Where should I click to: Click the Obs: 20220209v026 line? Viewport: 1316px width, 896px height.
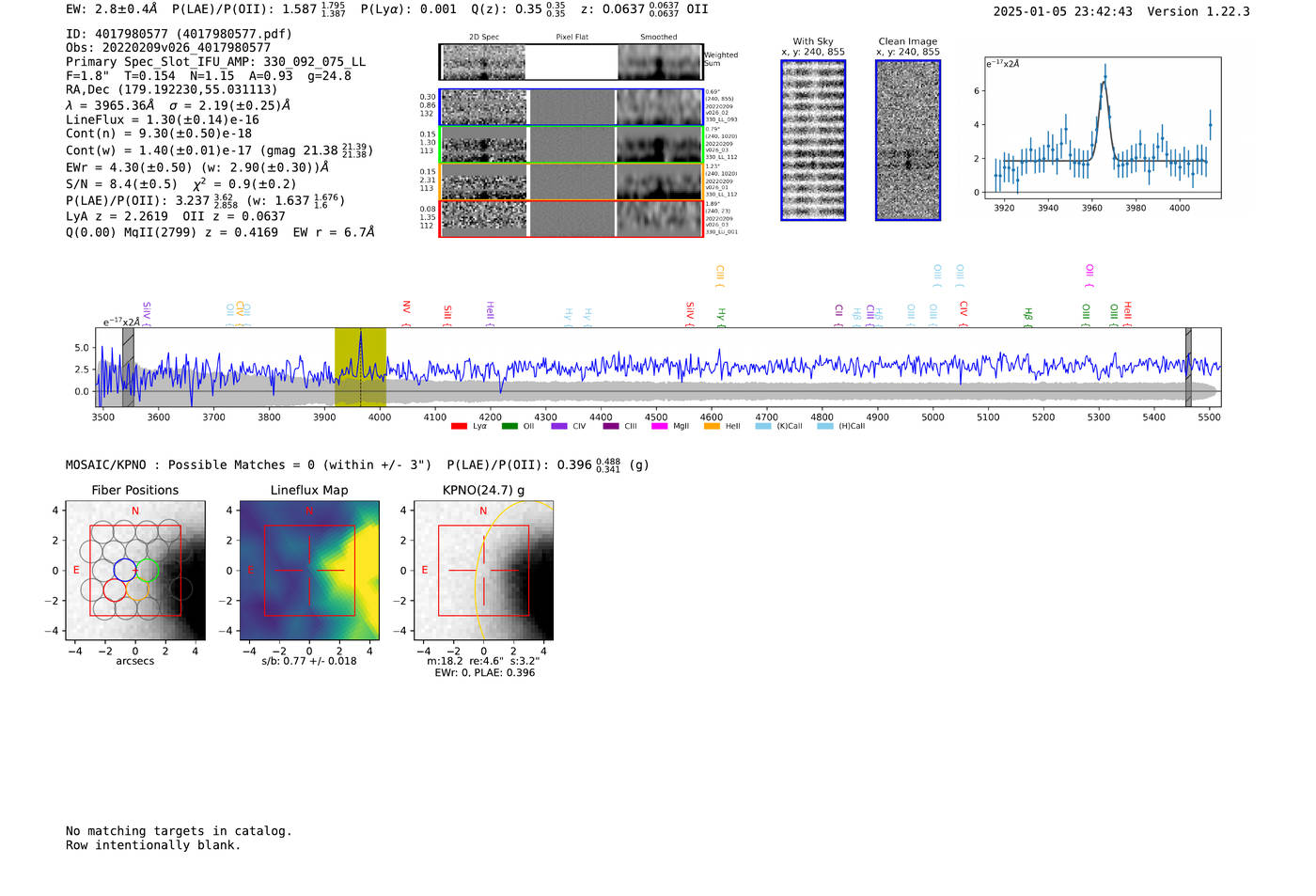(x=168, y=48)
